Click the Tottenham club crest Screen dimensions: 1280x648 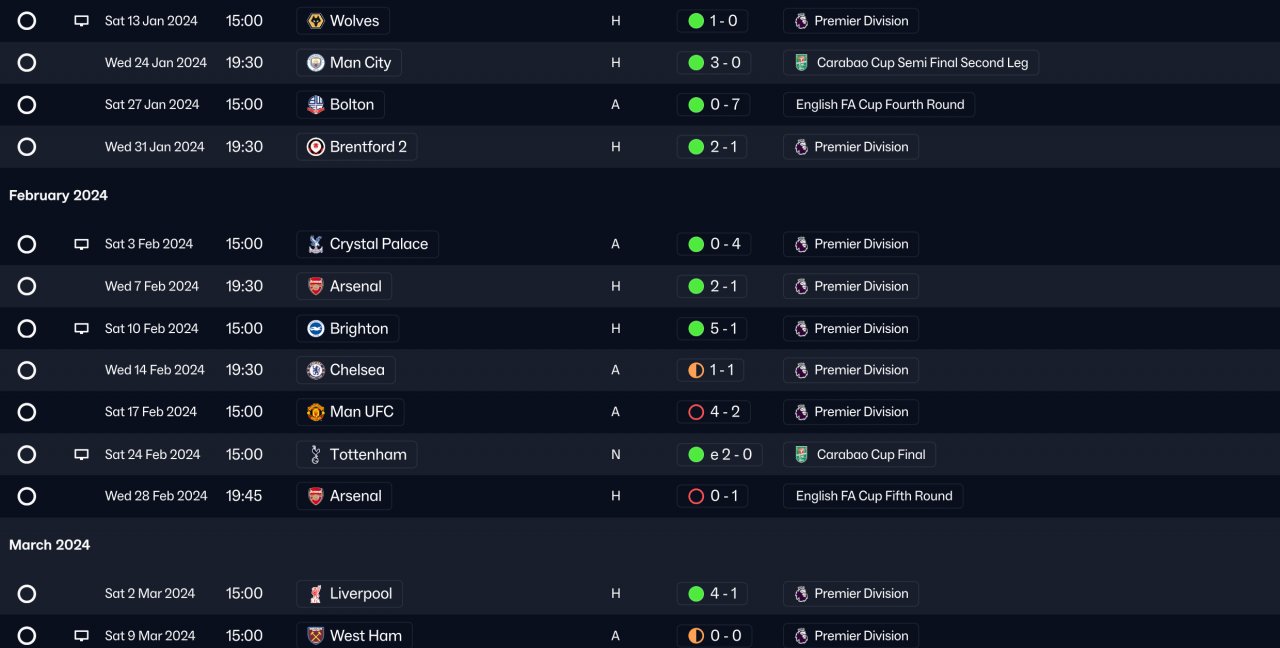315,455
